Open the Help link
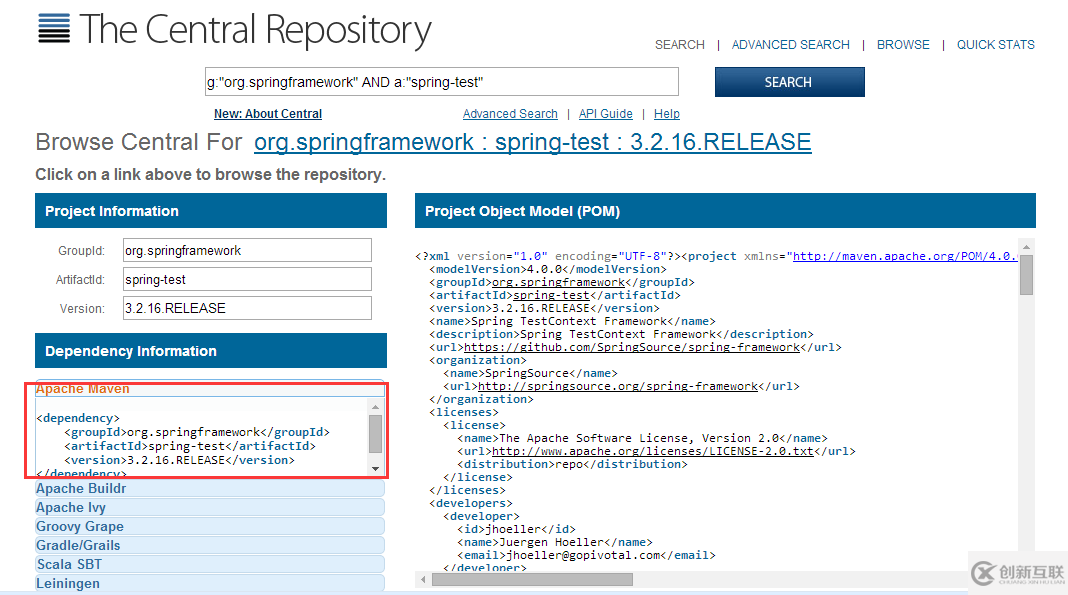 pos(667,114)
